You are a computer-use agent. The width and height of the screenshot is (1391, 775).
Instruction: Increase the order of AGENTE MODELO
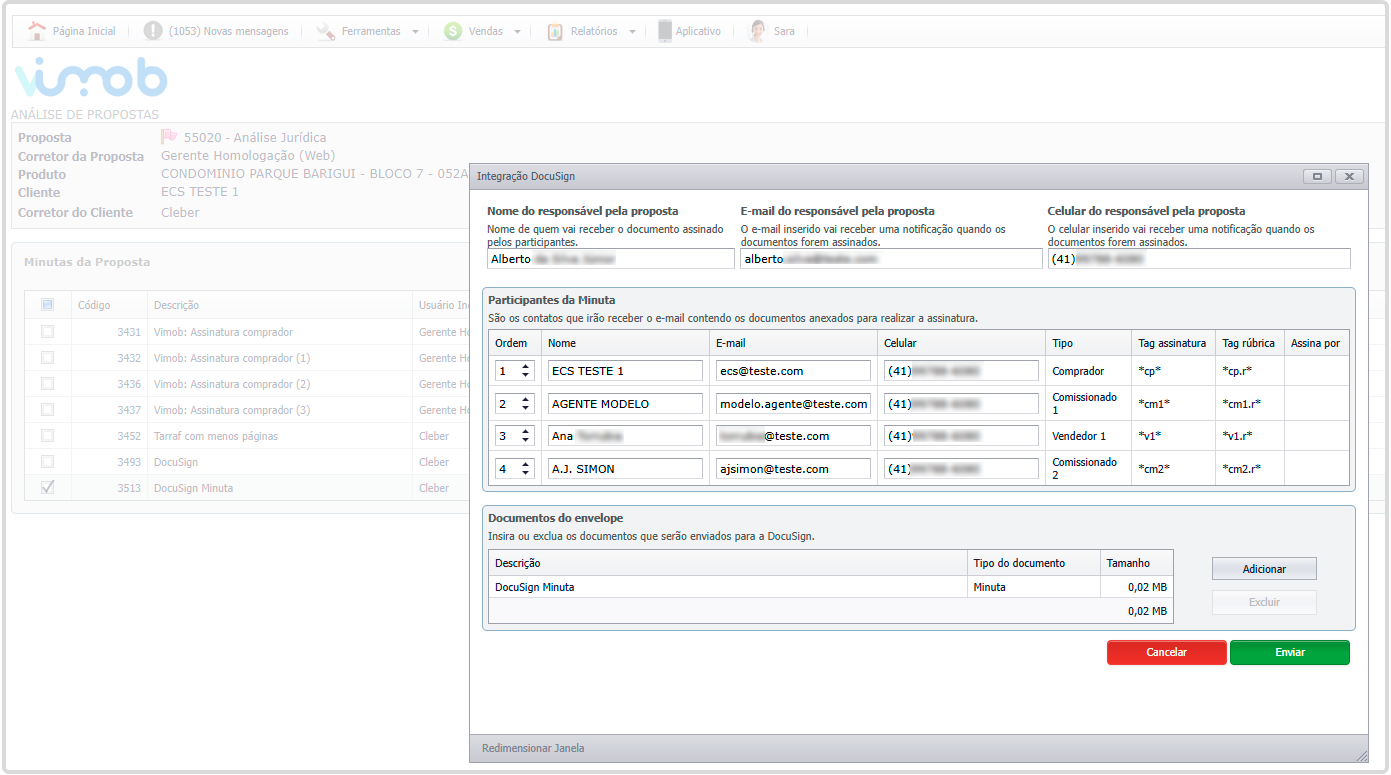tap(525, 399)
